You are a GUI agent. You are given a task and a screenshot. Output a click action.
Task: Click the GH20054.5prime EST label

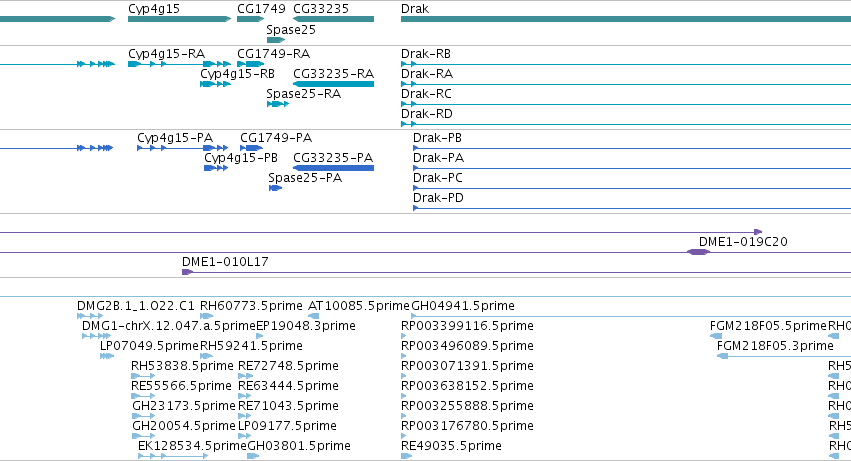point(184,427)
